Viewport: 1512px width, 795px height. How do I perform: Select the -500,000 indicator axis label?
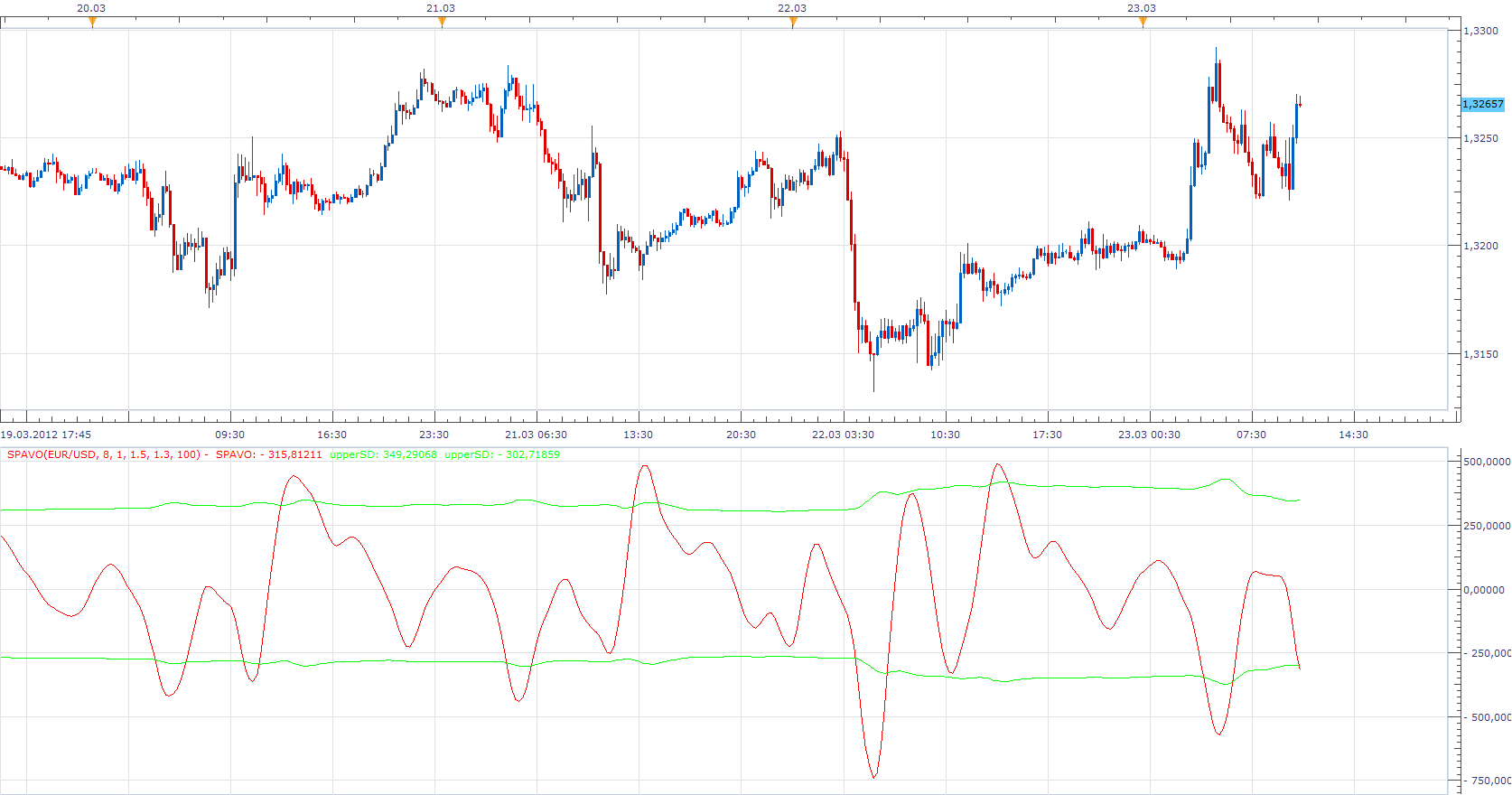pos(1487,717)
